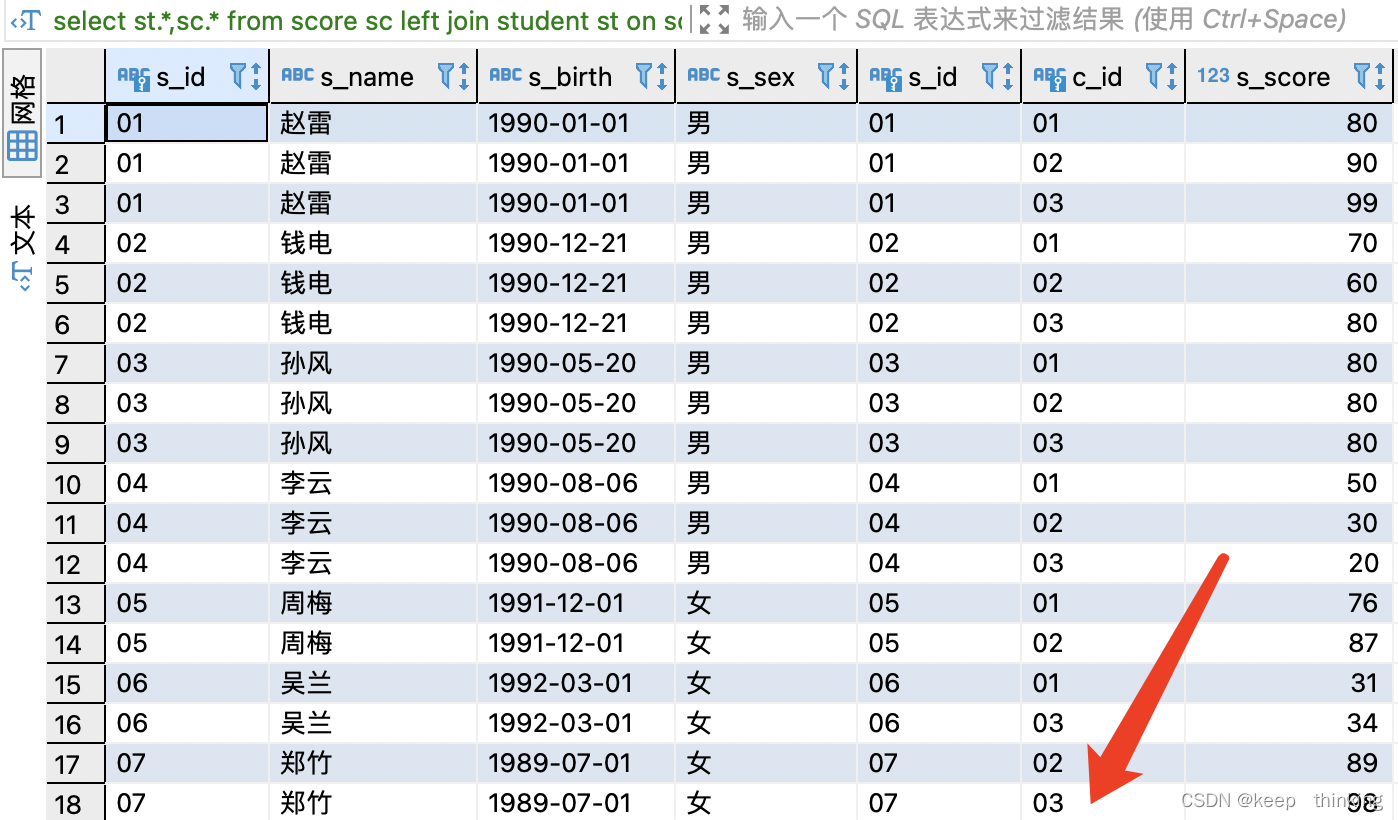Switch to the 文本 text view tab
Viewport: 1398px width, 820px height.
point(23,247)
